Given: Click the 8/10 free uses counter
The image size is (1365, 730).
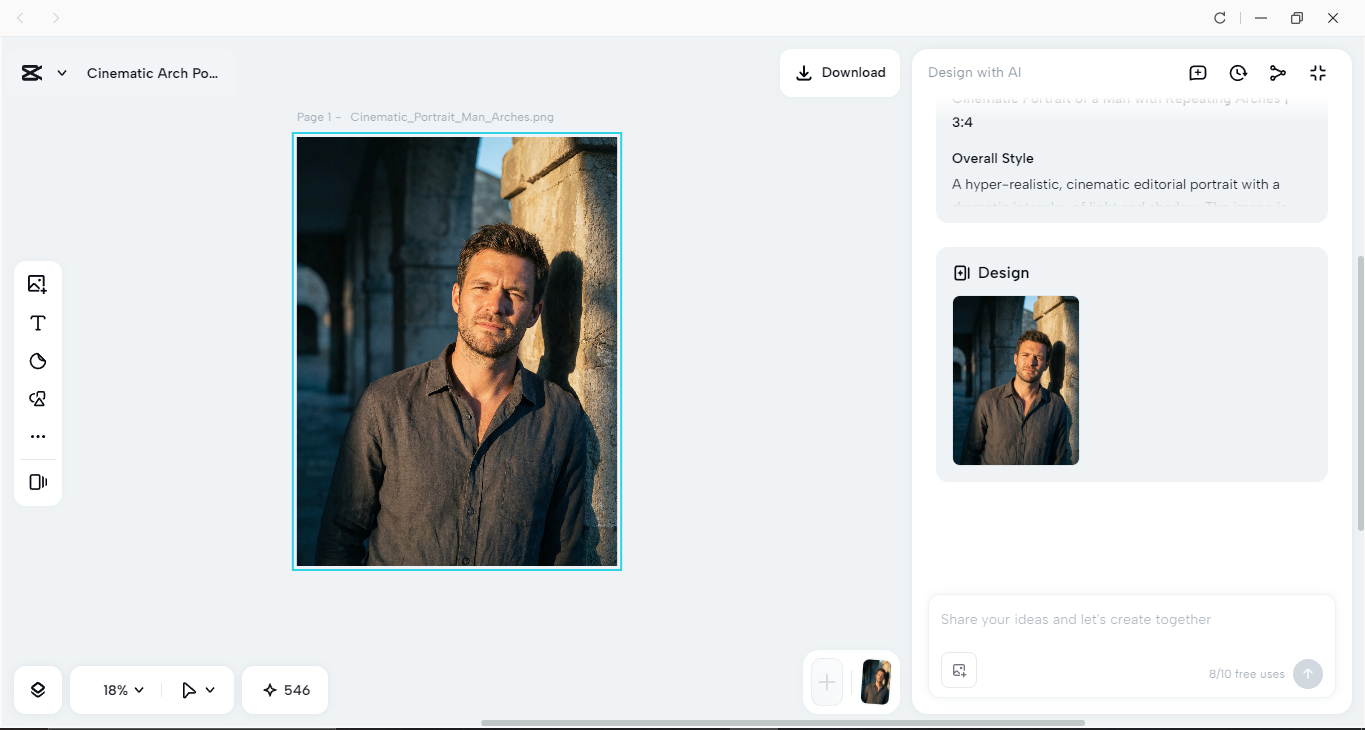Looking at the screenshot, I should (1247, 674).
